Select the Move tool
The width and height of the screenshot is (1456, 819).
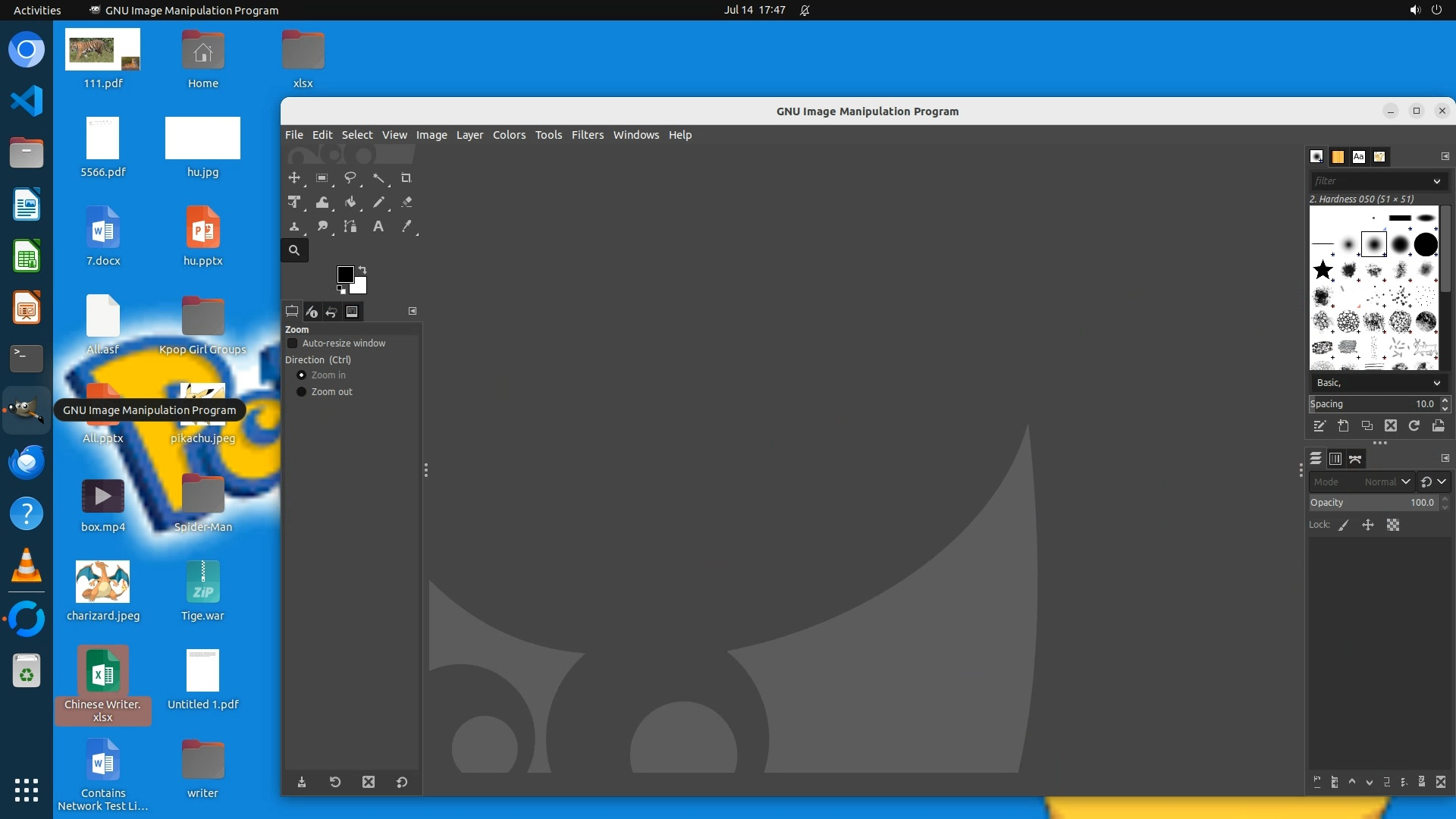click(x=293, y=178)
